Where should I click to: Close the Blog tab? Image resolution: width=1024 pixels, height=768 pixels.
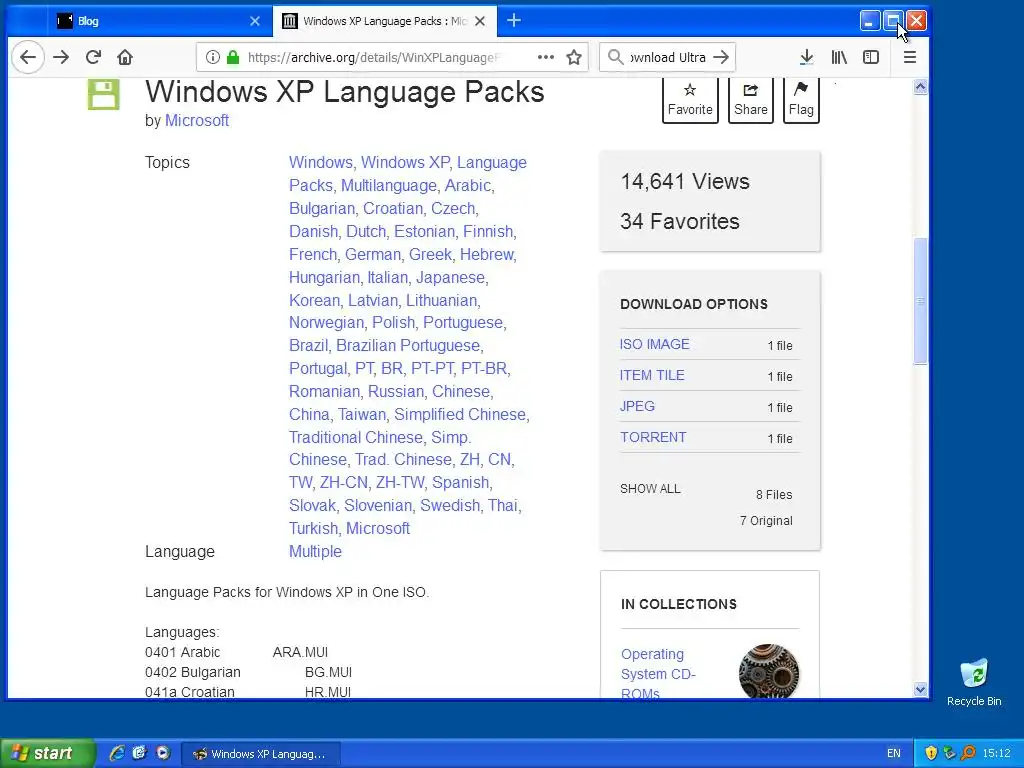click(x=255, y=21)
